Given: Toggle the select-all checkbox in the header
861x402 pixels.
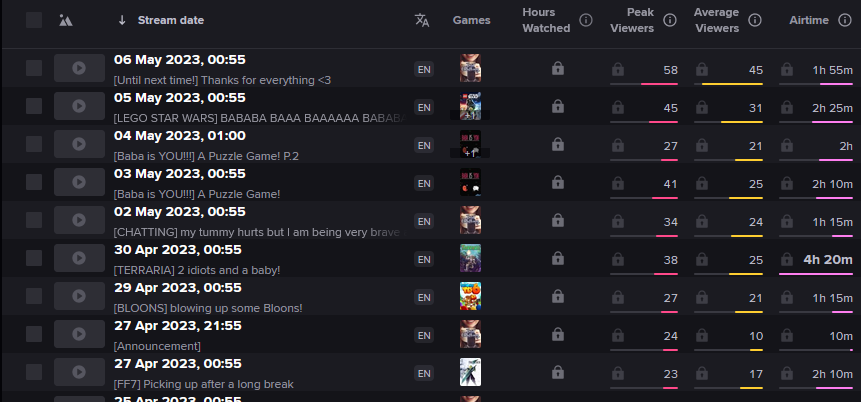Looking at the screenshot, I should (34, 20).
